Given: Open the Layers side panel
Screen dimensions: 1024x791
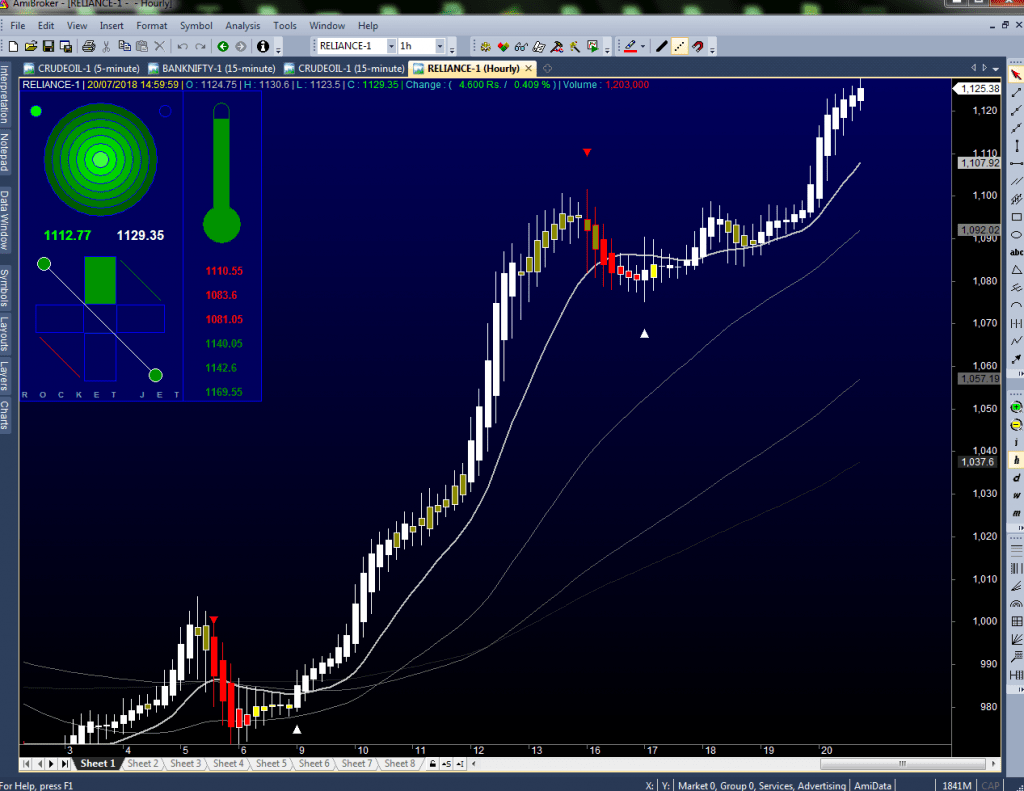Looking at the screenshot, I should (x=5, y=375).
